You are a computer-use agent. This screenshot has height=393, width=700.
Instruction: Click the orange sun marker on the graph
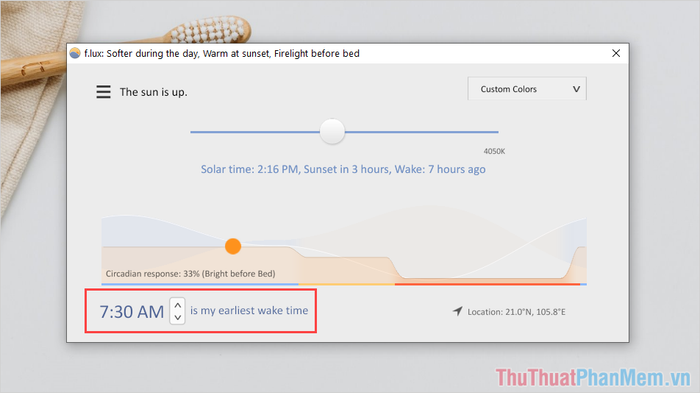(x=233, y=246)
